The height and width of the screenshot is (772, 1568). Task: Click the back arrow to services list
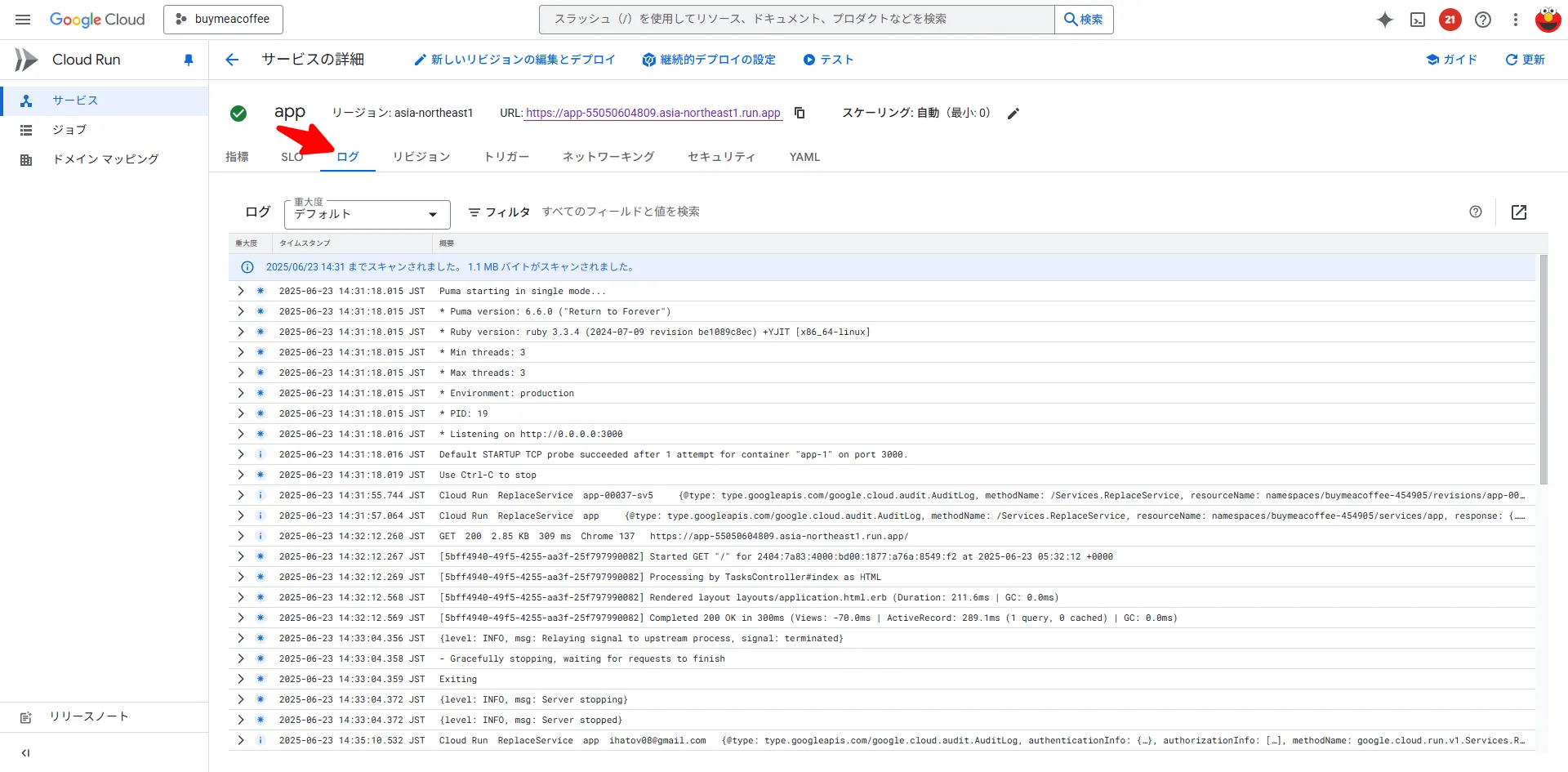[x=232, y=60]
